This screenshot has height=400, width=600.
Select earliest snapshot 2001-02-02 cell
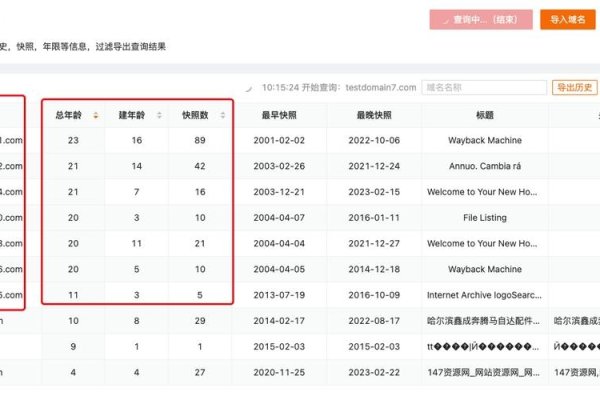coord(279,140)
